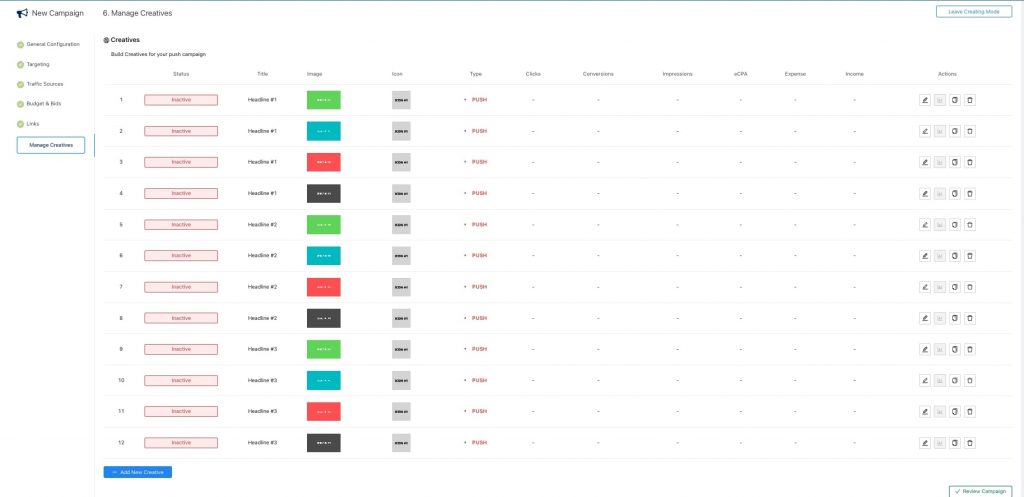Click the edit pencil icon for creative 7
Image resolution: width=1024 pixels, height=497 pixels.
tap(925, 287)
